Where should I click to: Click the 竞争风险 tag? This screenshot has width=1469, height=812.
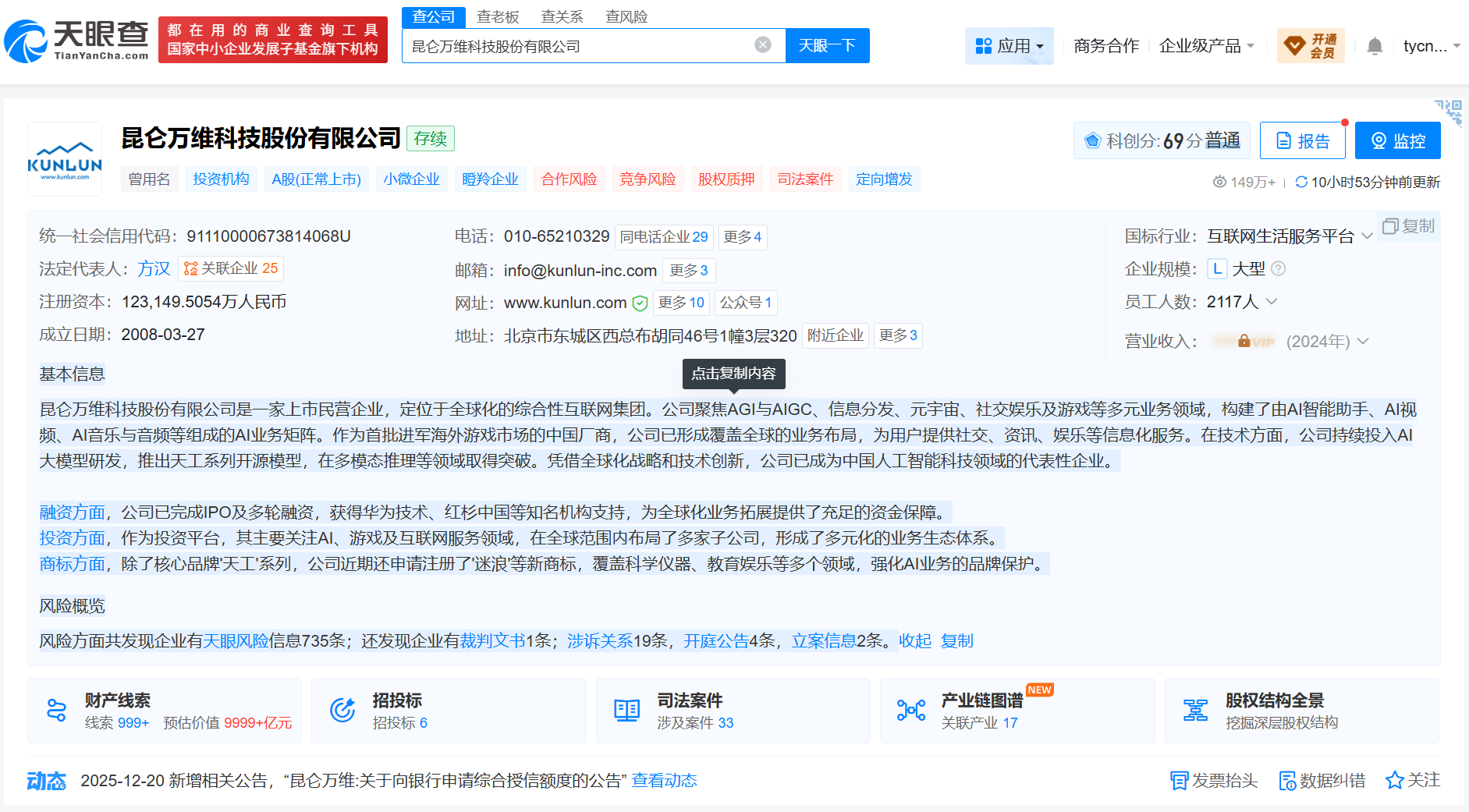coord(648,179)
